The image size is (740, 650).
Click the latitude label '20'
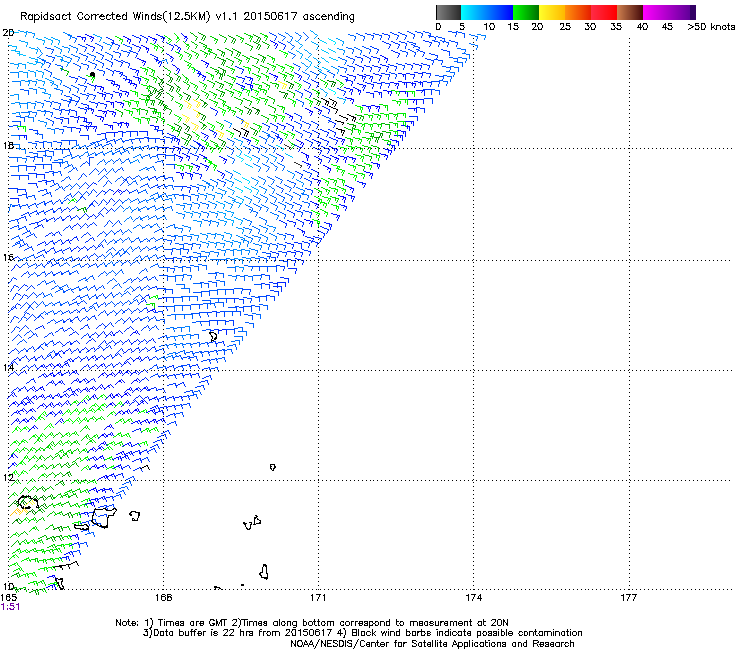coord(8,33)
